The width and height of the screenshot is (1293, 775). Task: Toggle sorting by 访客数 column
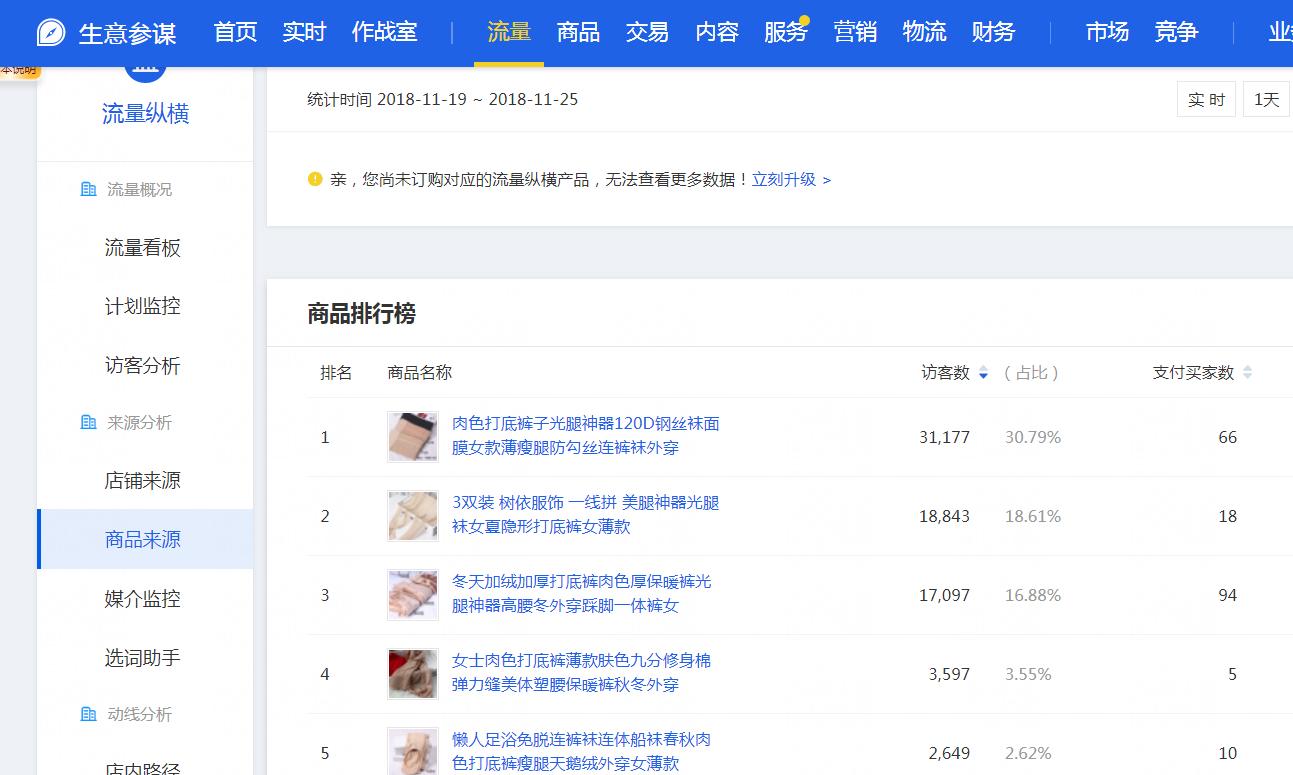tap(984, 372)
